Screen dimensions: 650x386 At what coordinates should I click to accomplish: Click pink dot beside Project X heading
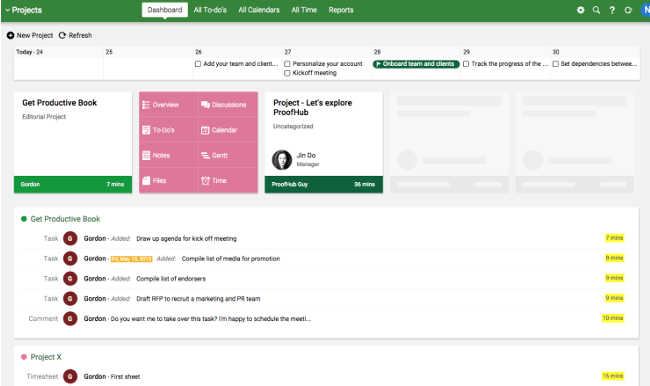pos(24,357)
